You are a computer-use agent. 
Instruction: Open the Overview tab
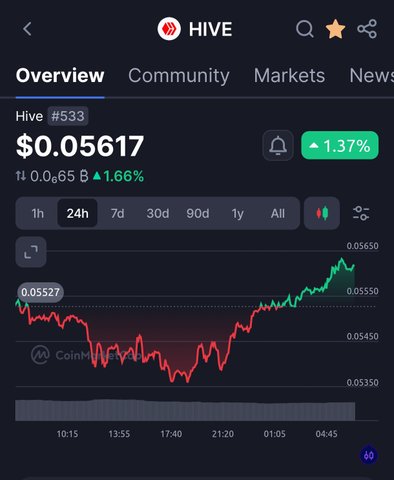(60, 76)
